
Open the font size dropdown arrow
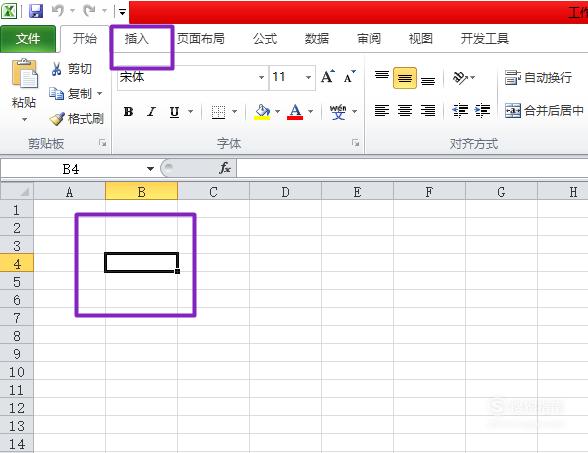point(308,77)
